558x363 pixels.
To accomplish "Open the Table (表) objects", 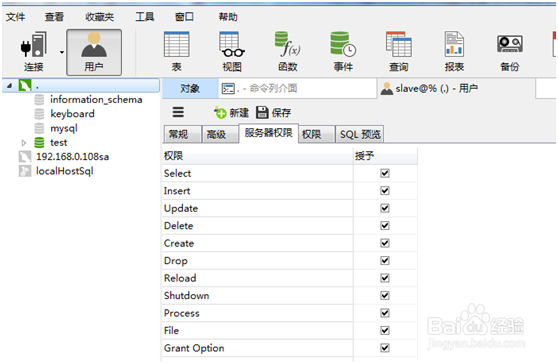I will (177, 52).
